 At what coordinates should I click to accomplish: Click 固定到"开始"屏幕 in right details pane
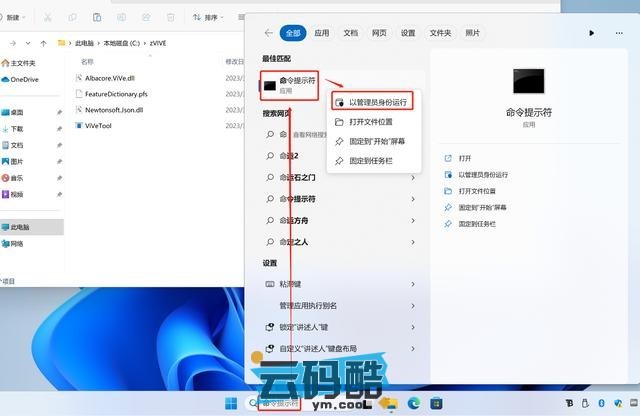(x=482, y=207)
